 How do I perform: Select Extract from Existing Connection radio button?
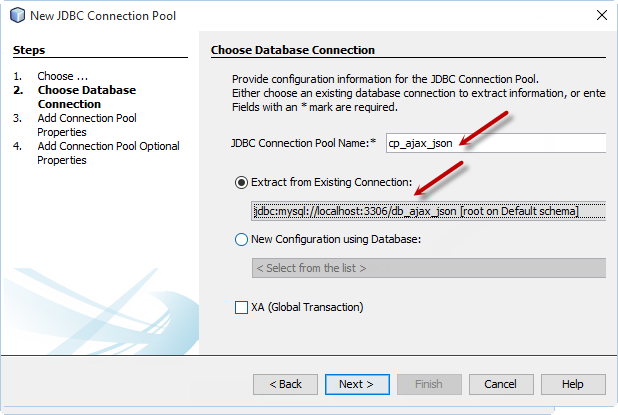[x=241, y=182]
